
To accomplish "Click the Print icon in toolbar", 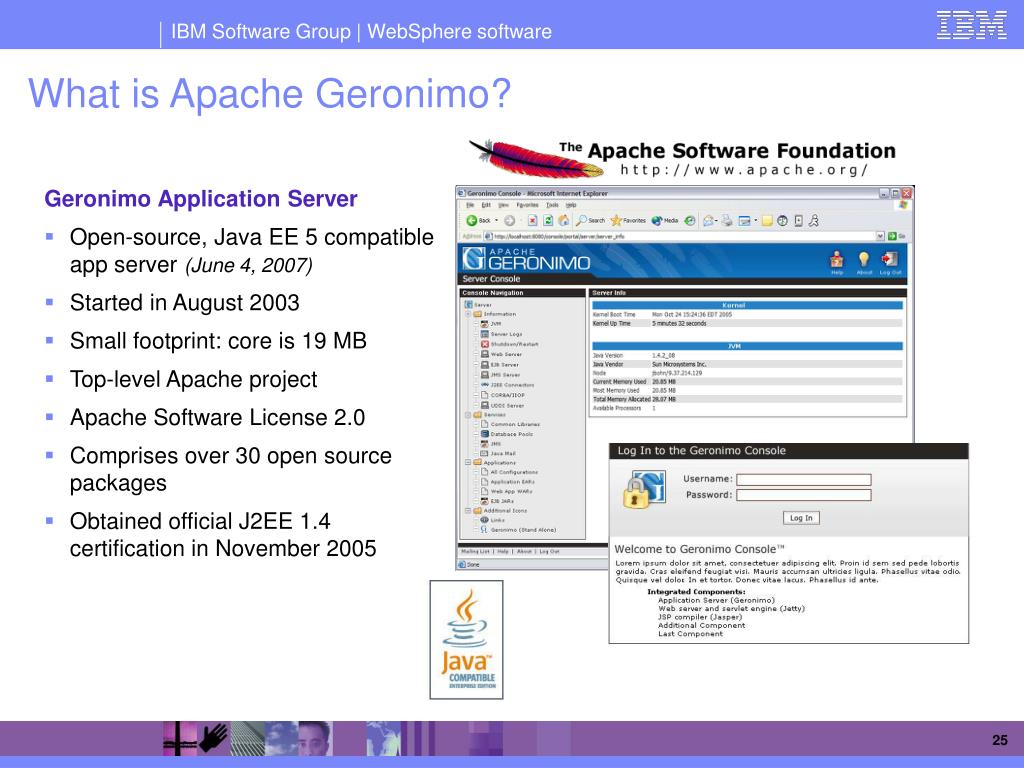I will [x=727, y=221].
